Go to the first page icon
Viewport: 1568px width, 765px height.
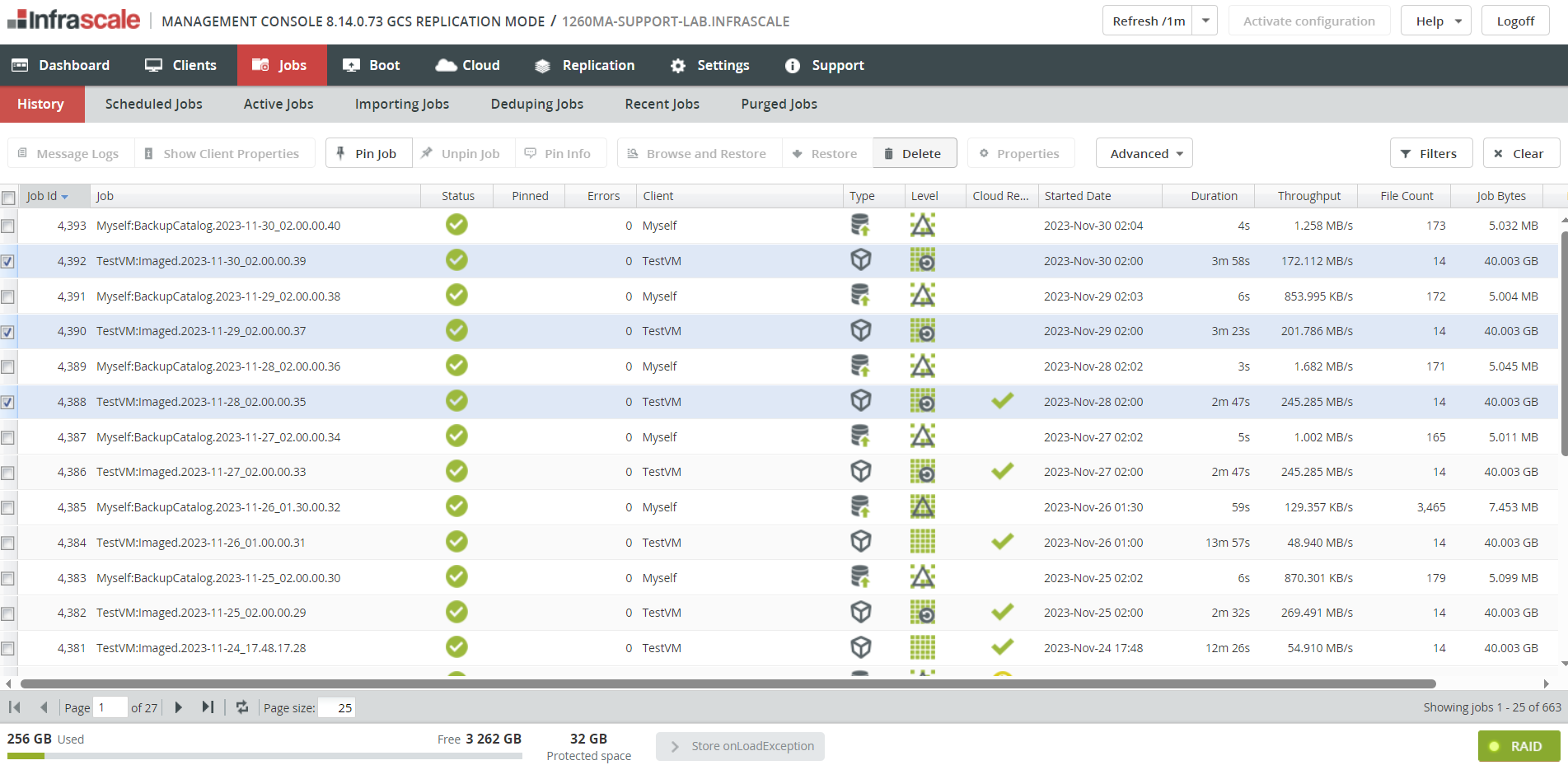coord(15,707)
